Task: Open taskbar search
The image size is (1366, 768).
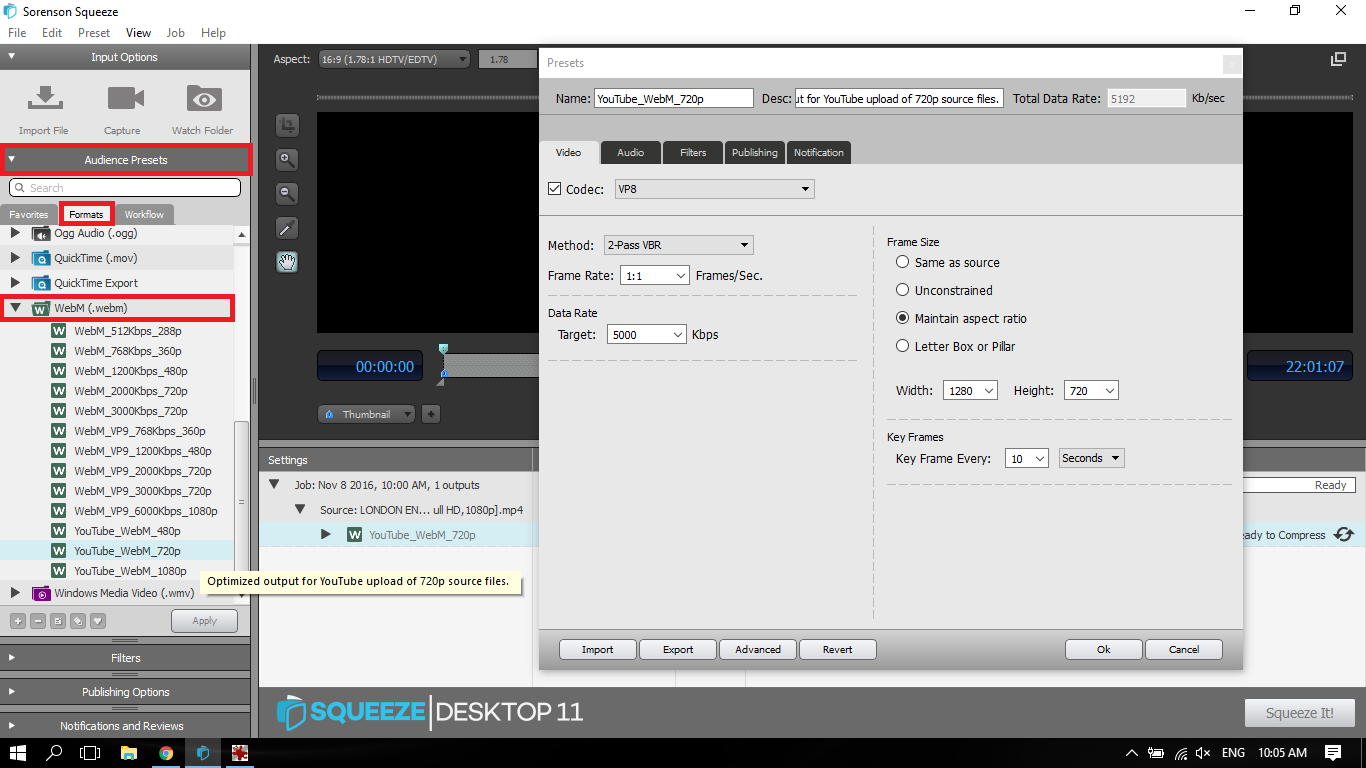Action: coord(55,753)
